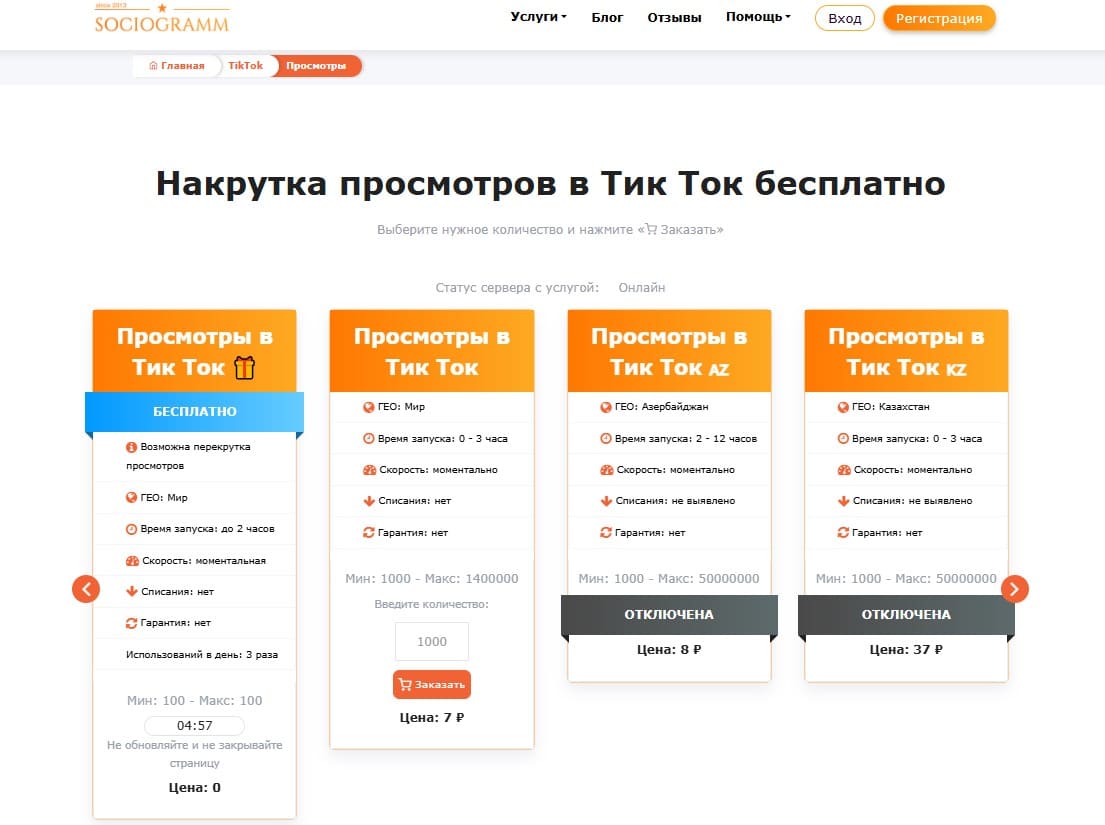The image size is (1105, 825).
Task: Click clock icon for до 2 часов
Action: [131, 529]
